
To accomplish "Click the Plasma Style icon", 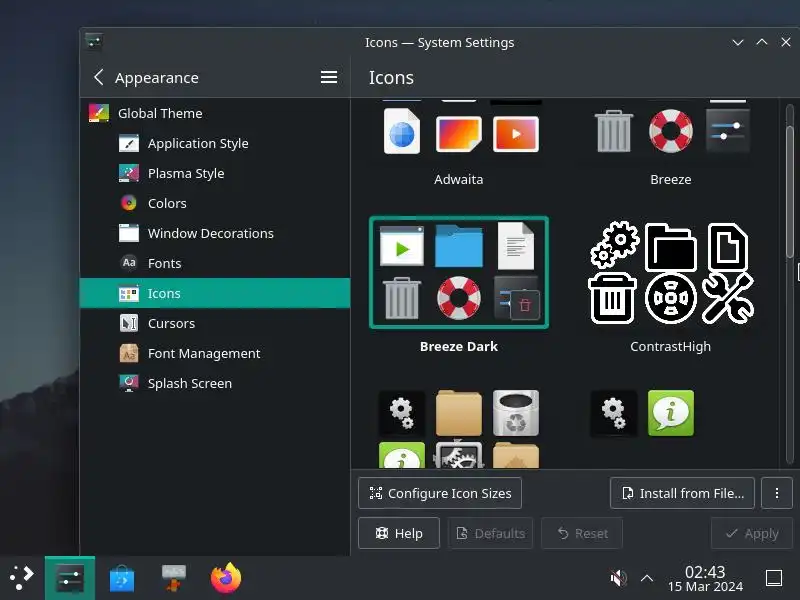I will (x=129, y=173).
